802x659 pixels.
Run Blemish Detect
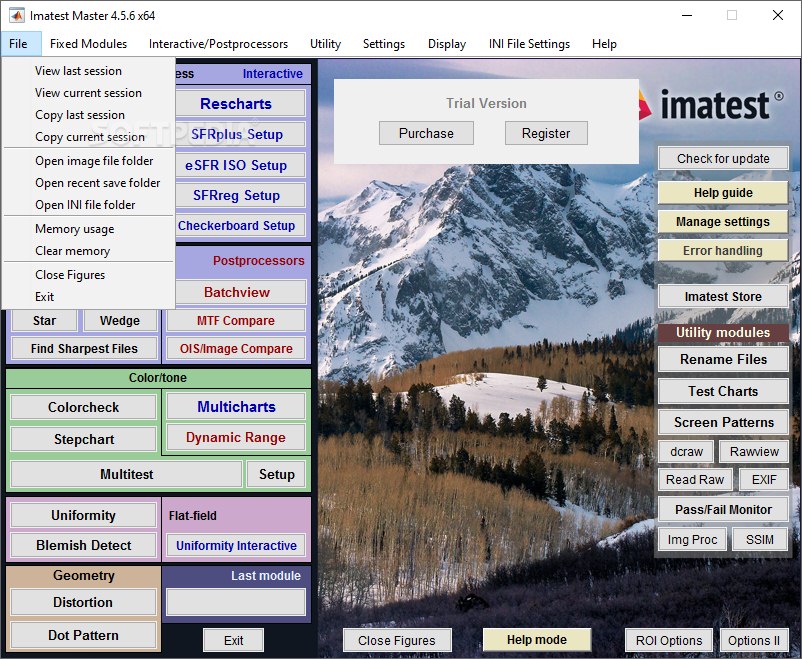point(83,545)
